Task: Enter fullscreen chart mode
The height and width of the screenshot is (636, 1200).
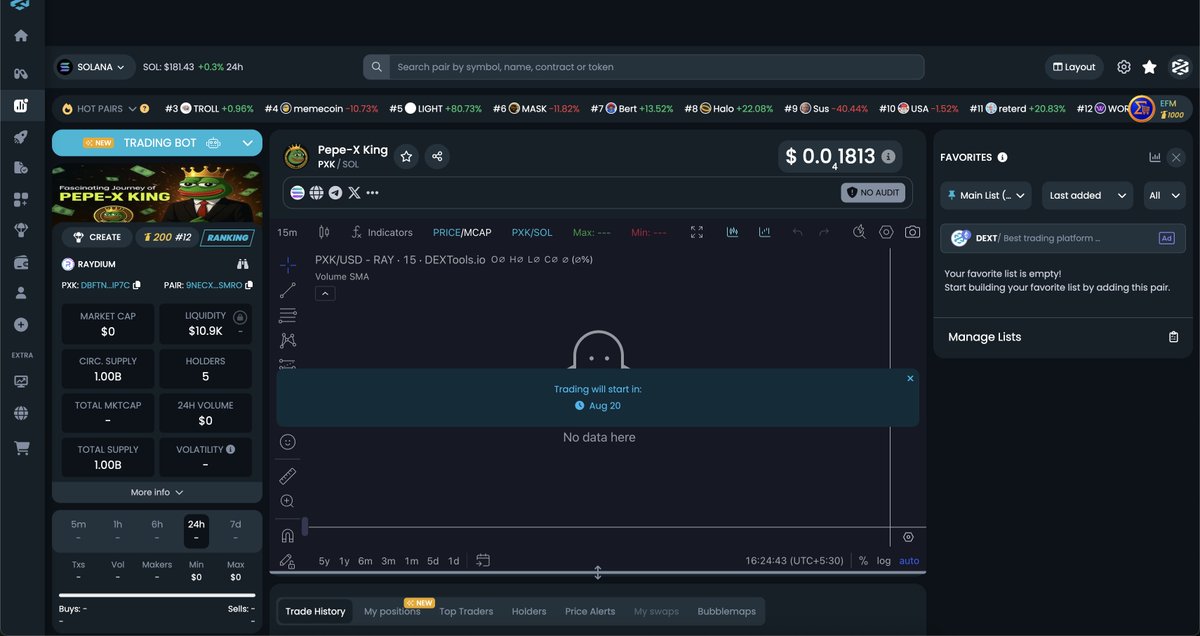Action: coord(697,232)
